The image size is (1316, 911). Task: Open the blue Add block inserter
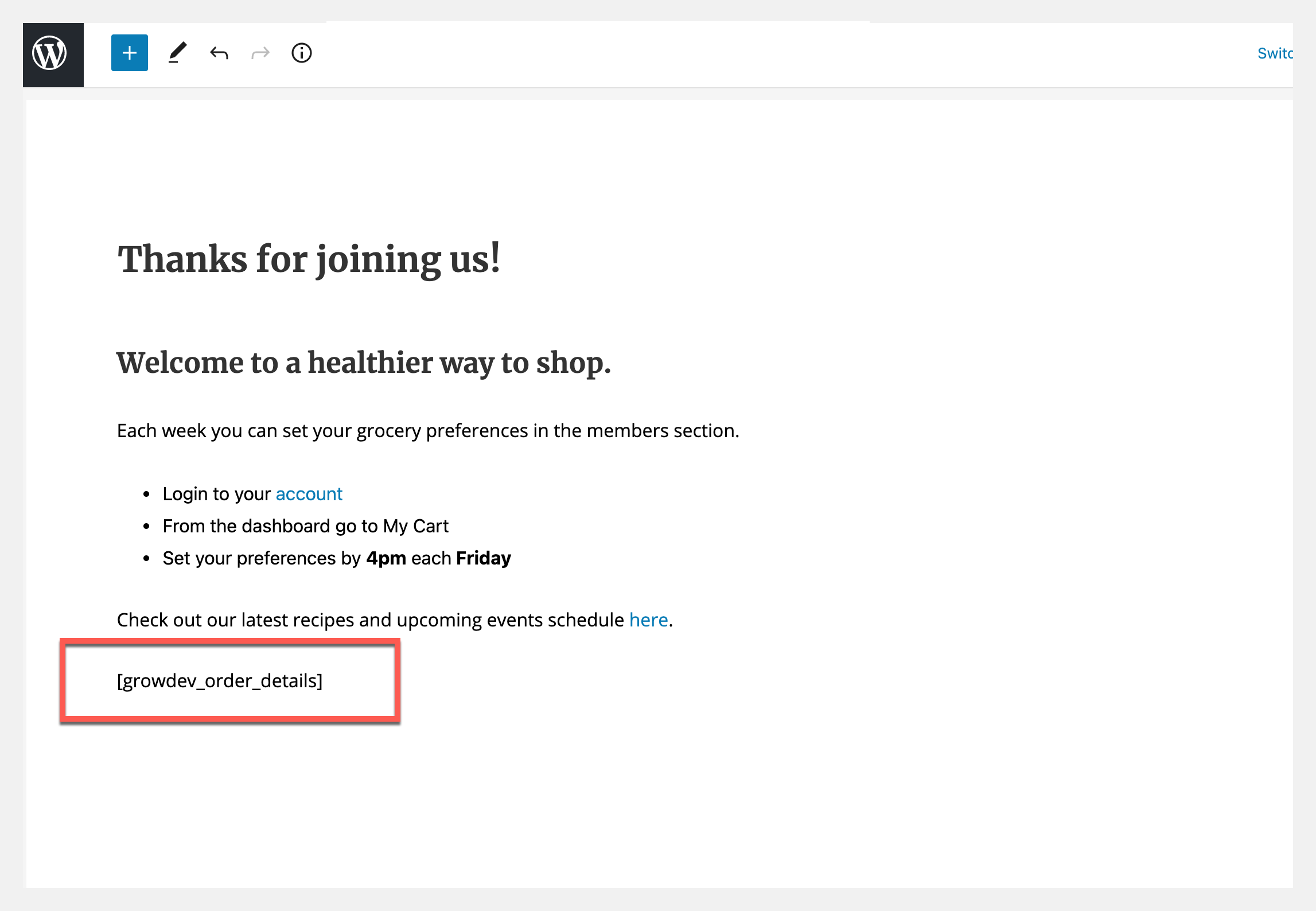[129, 53]
